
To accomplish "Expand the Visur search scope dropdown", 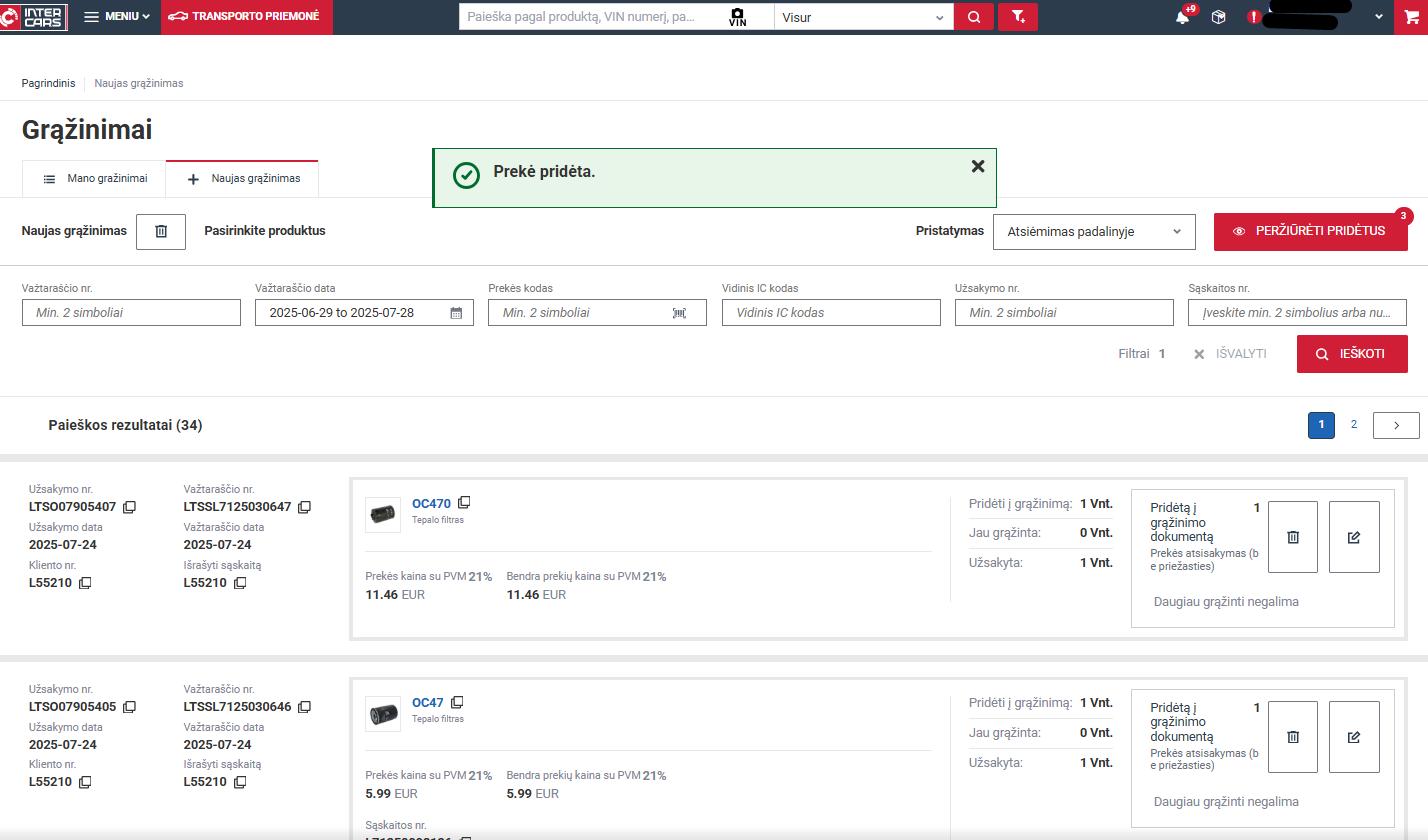I will 863,17.
